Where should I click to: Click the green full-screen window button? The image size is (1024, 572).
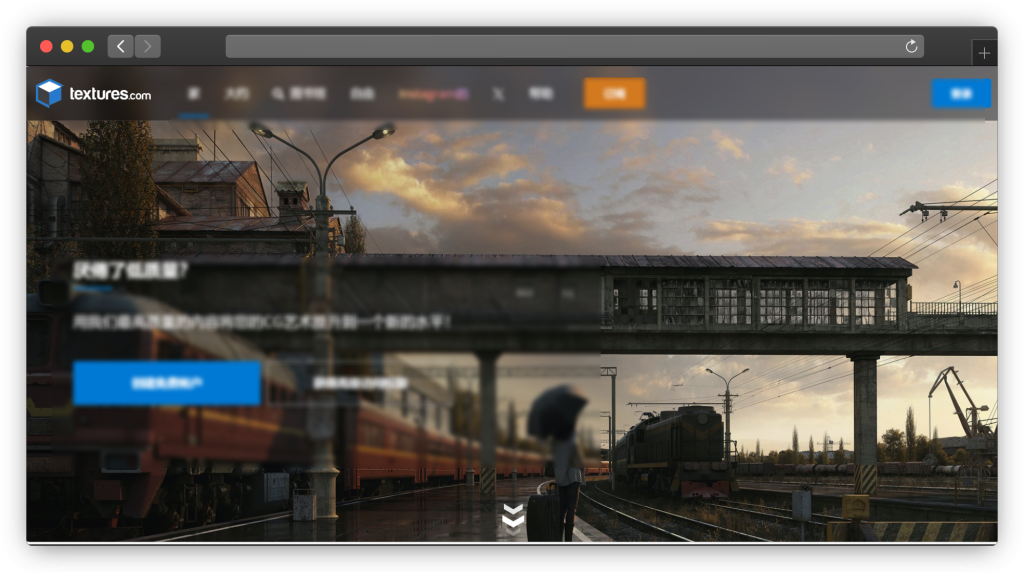[x=88, y=46]
